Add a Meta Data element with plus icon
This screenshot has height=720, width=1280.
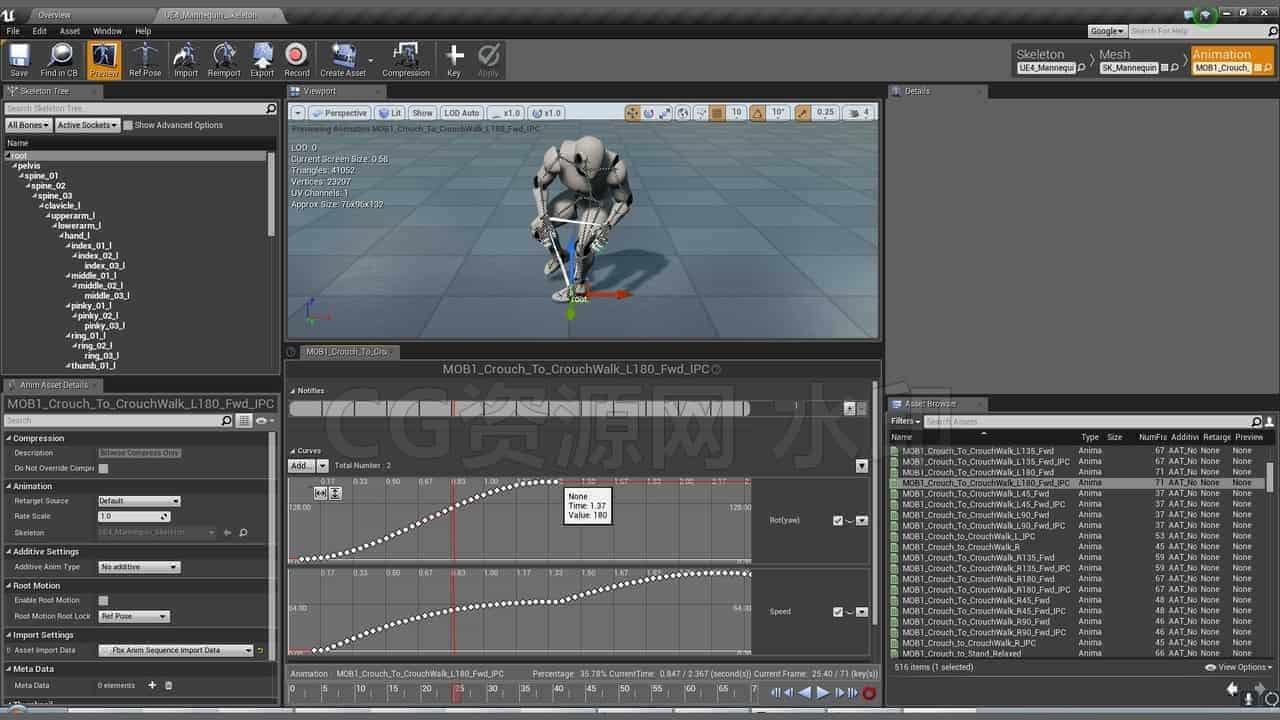[152, 685]
